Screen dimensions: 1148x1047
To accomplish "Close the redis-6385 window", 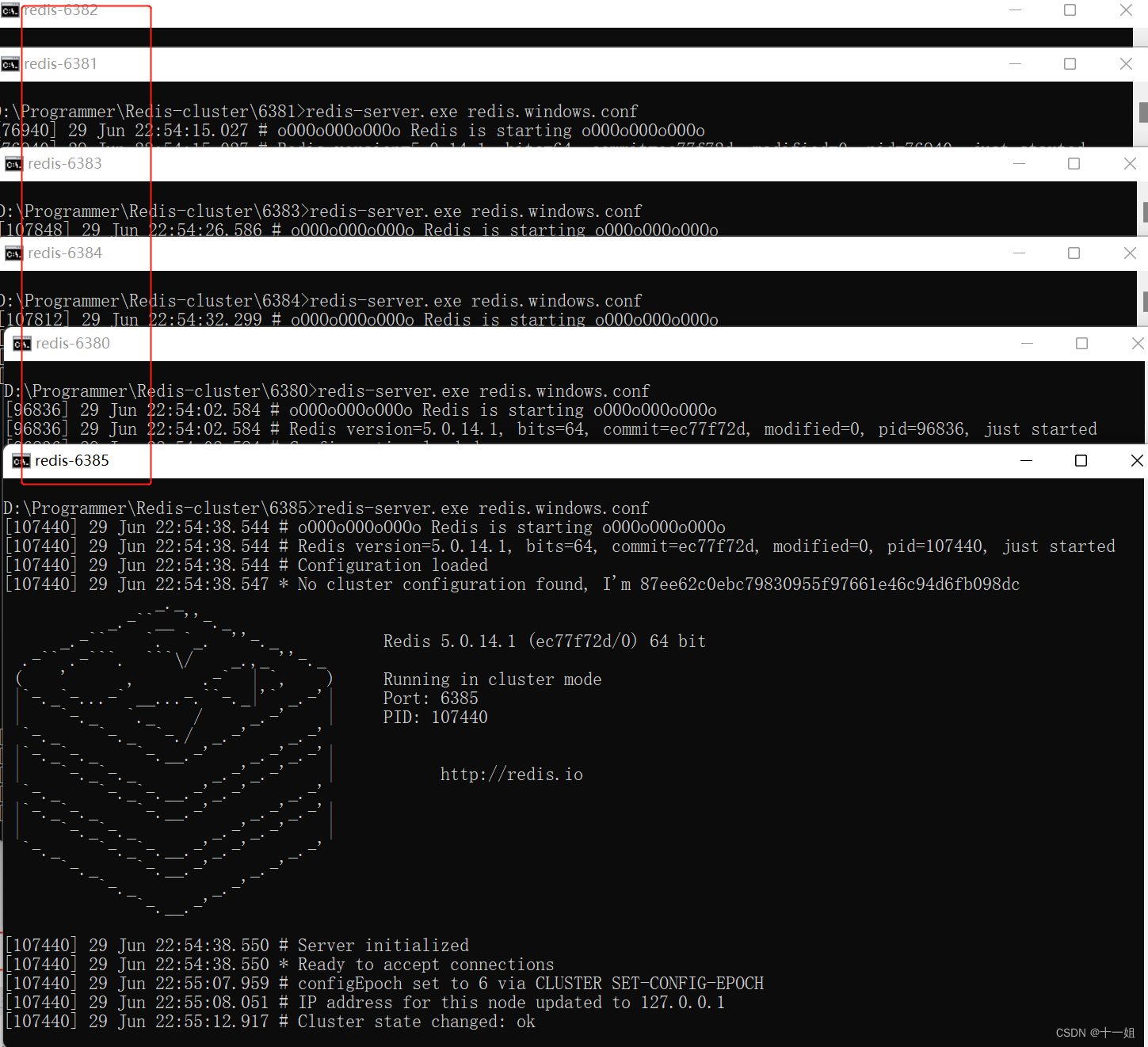I will pos(1136,460).
